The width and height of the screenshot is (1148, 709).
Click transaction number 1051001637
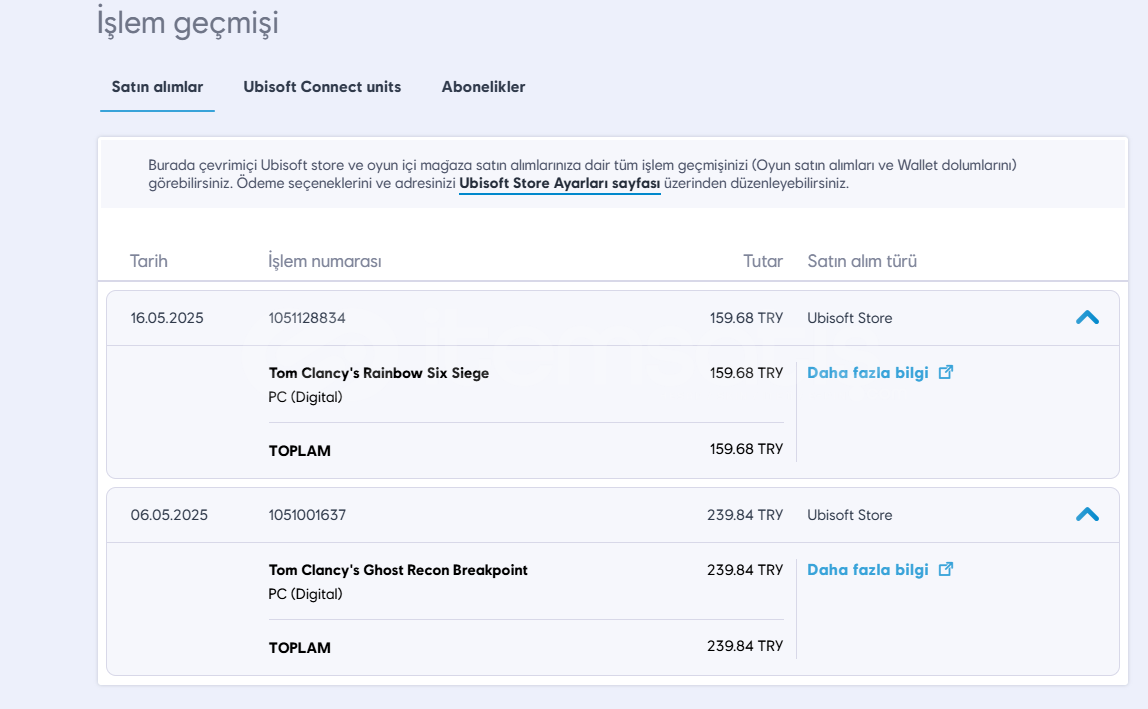pyautogui.click(x=307, y=515)
